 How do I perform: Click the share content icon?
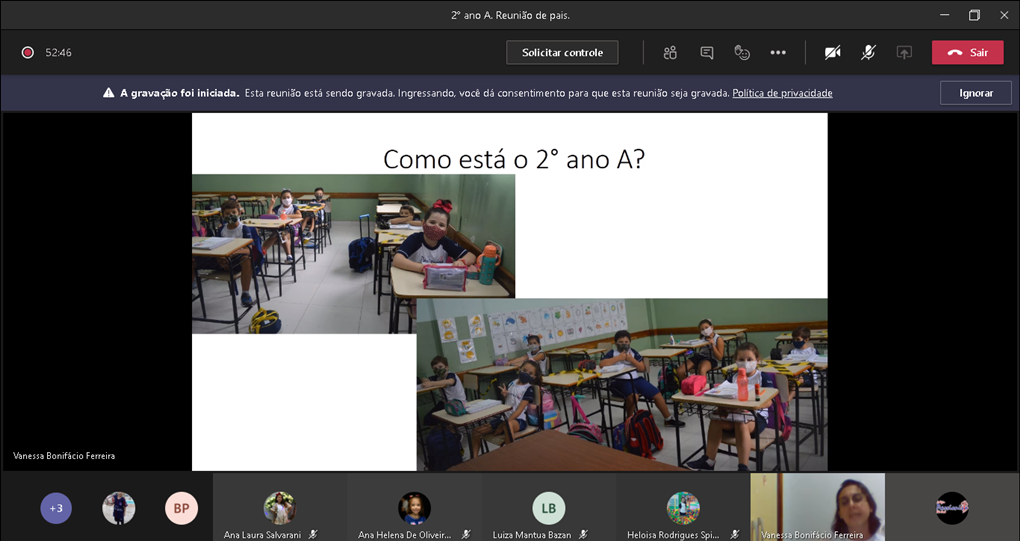tap(904, 52)
